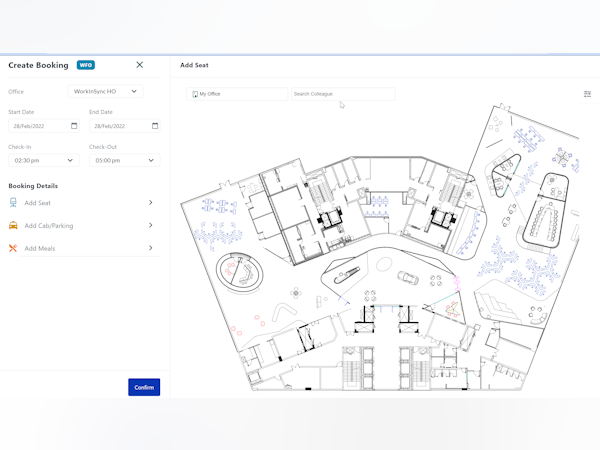Click the car in the floor plan lobby

tap(408, 277)
